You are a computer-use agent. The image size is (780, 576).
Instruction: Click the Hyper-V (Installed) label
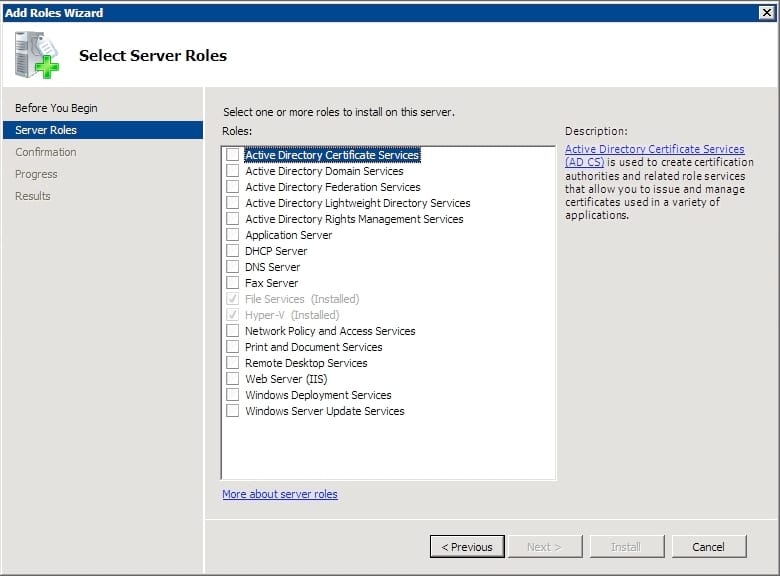[292, 315]
